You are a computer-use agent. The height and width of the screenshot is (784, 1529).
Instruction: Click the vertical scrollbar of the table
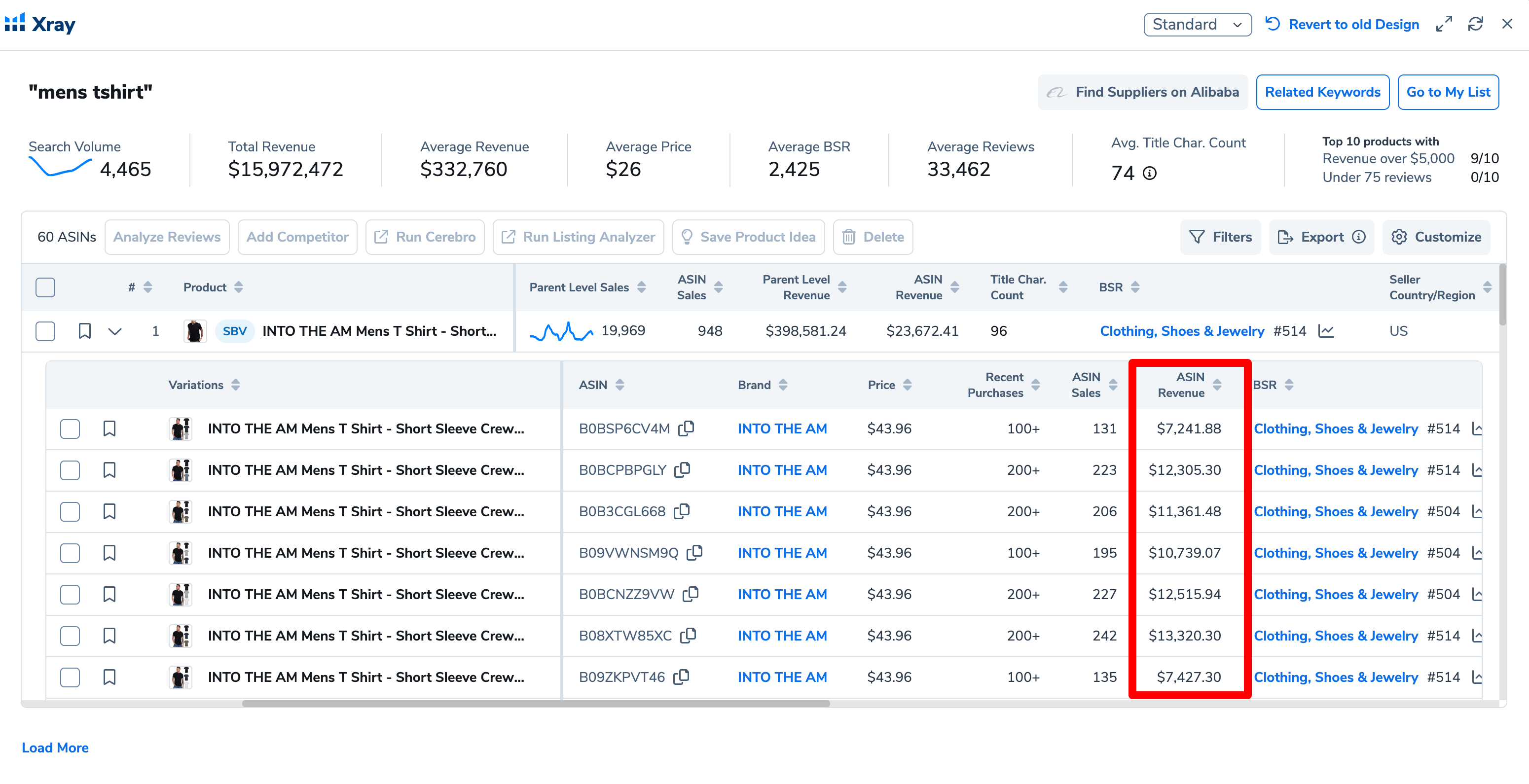1502,295
